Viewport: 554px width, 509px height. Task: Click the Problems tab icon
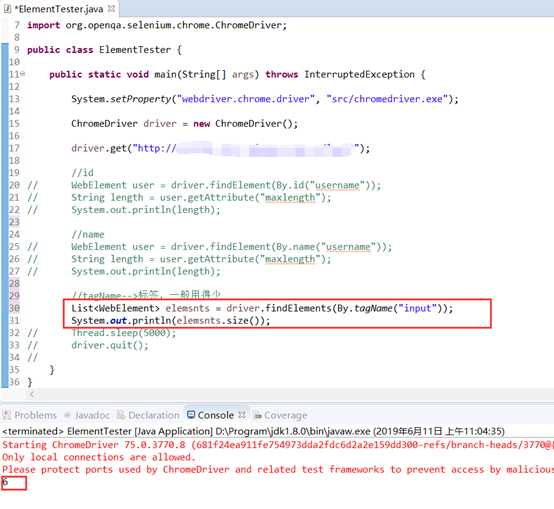coord(7,415)
